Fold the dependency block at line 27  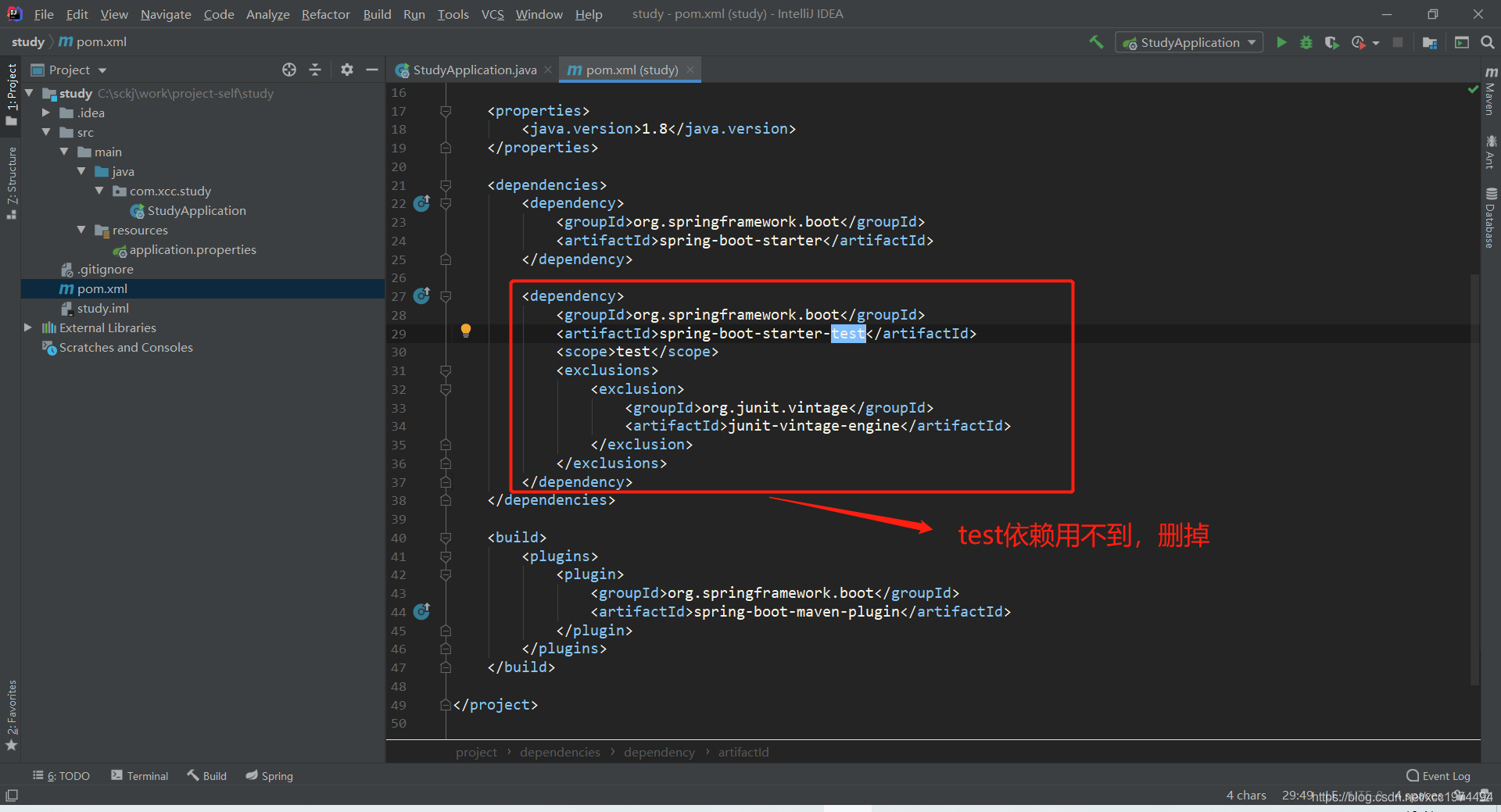[446, 296]
